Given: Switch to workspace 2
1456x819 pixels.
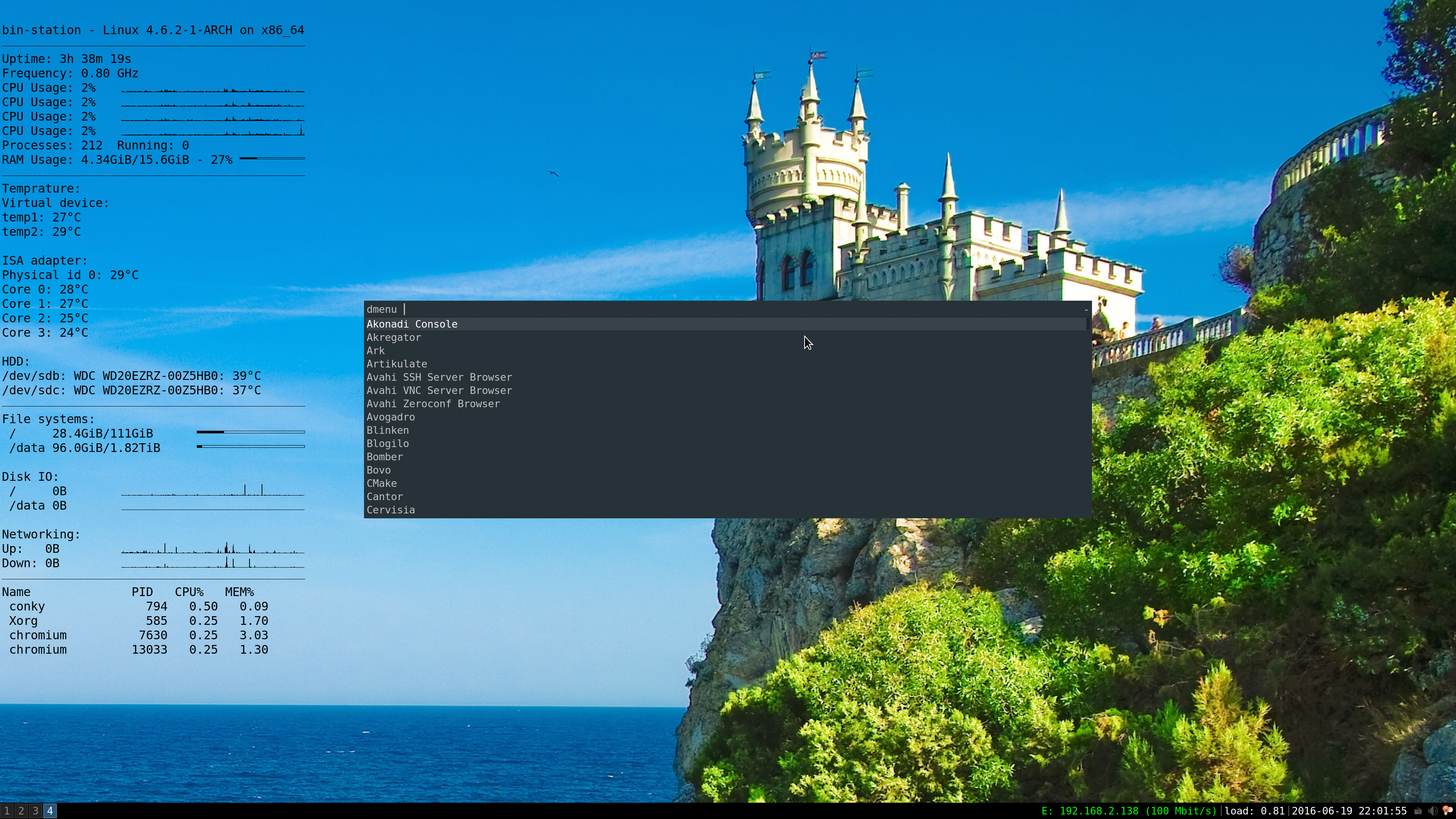Looking at the screenshot, I should (x=21, y=811).
